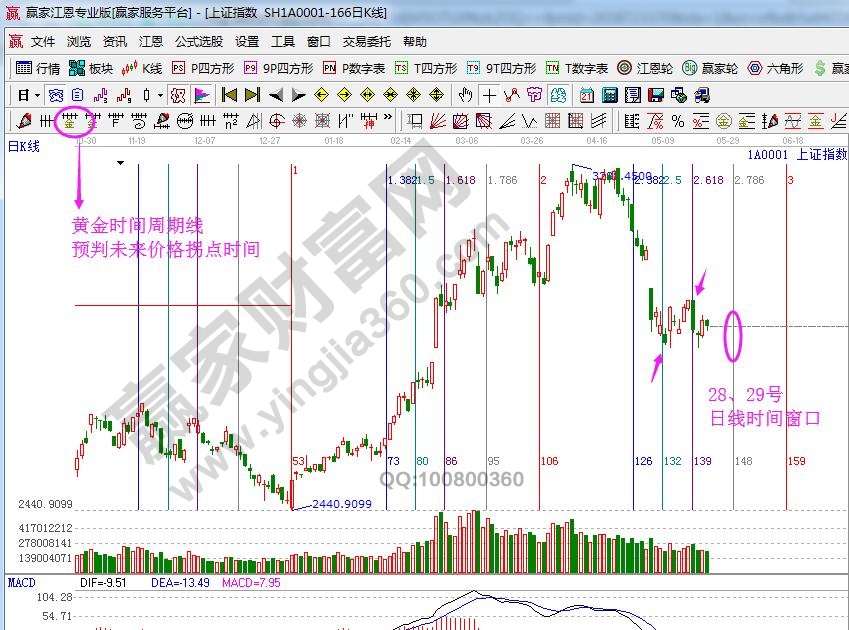
Task: Click the hand pan tool icon
Action: (466, 95)
